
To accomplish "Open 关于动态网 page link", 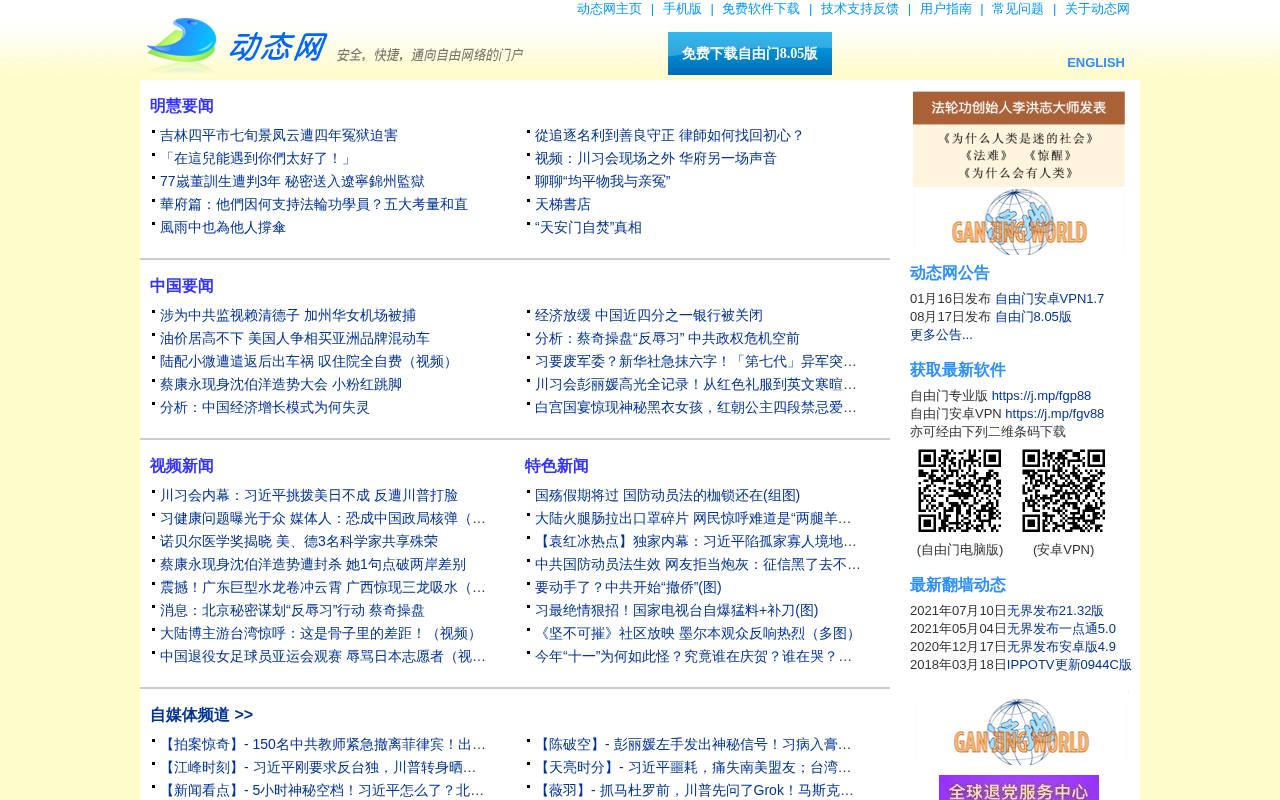I will [1097, 9].
